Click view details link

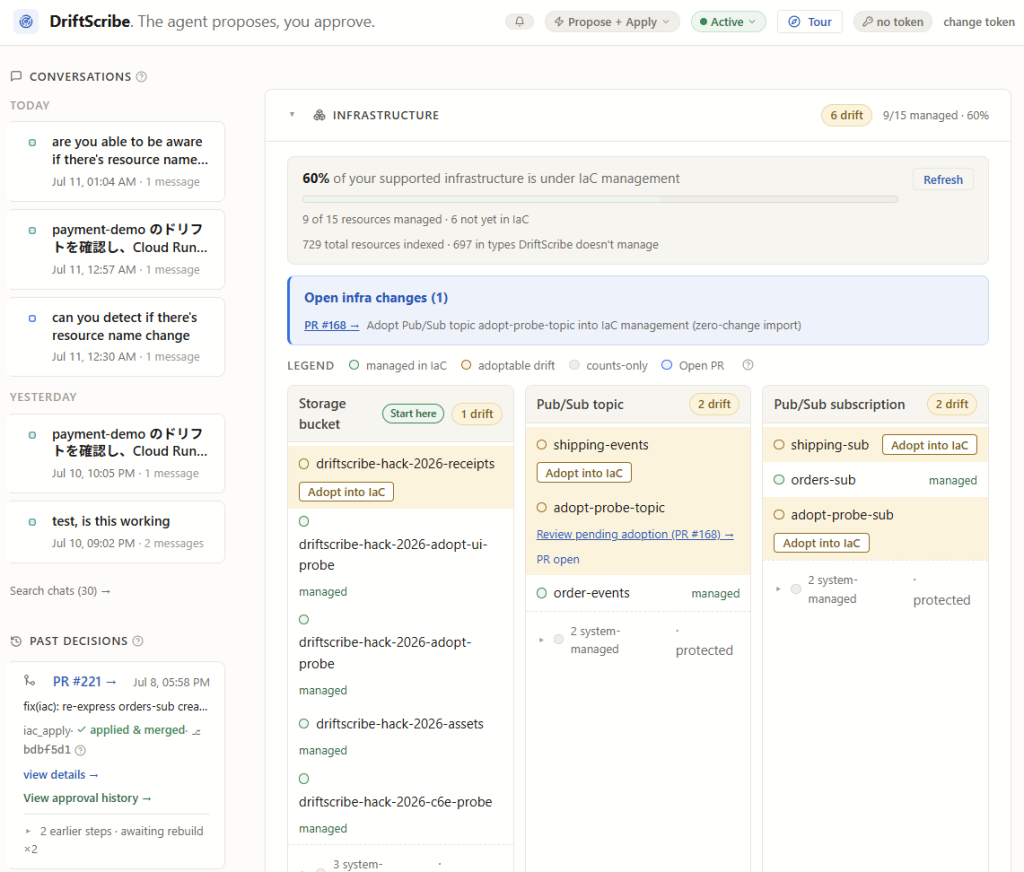61,774
